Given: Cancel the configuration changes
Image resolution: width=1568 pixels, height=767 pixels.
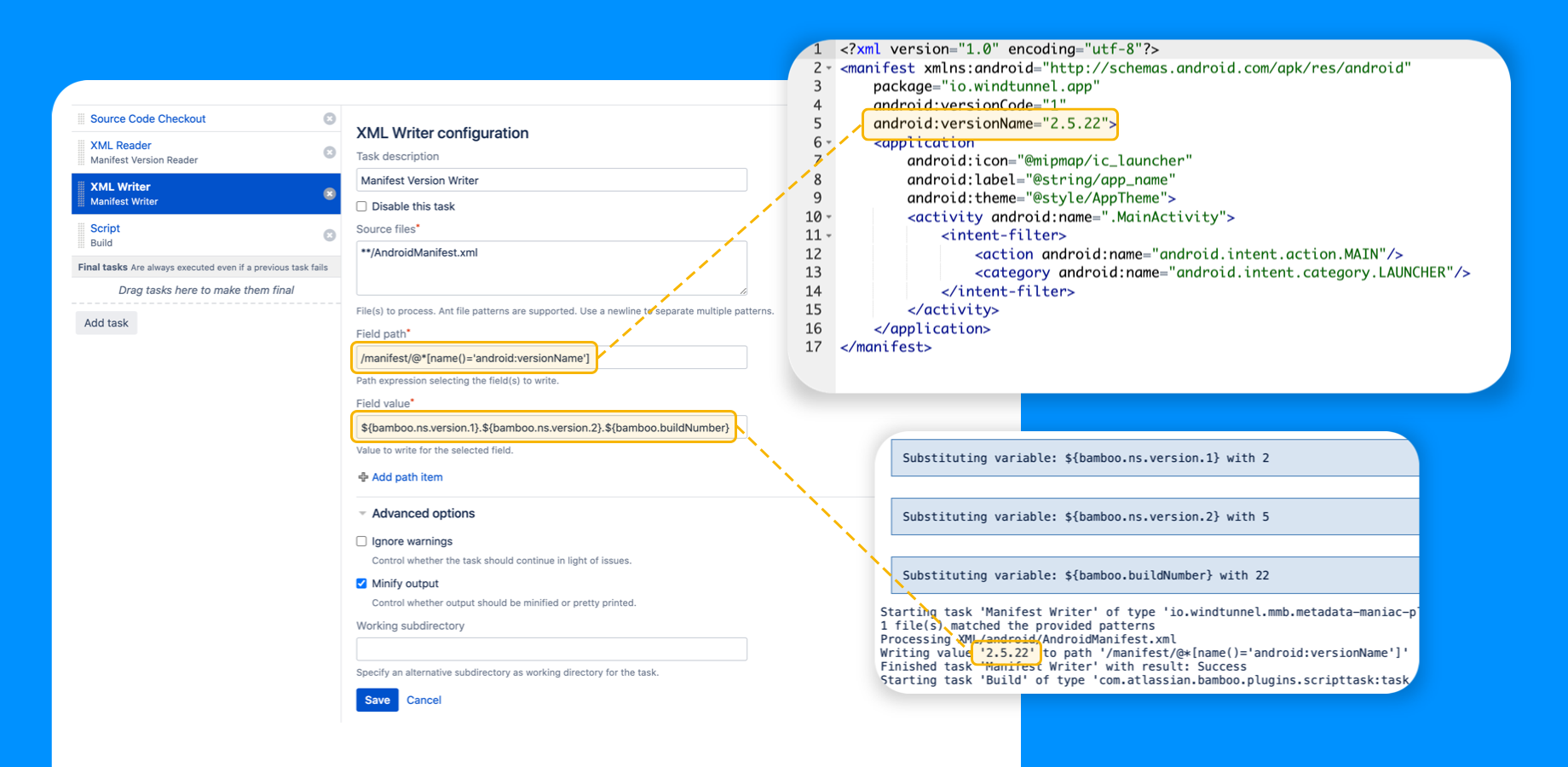Looking at the screenshot, I should coord(424,700).
